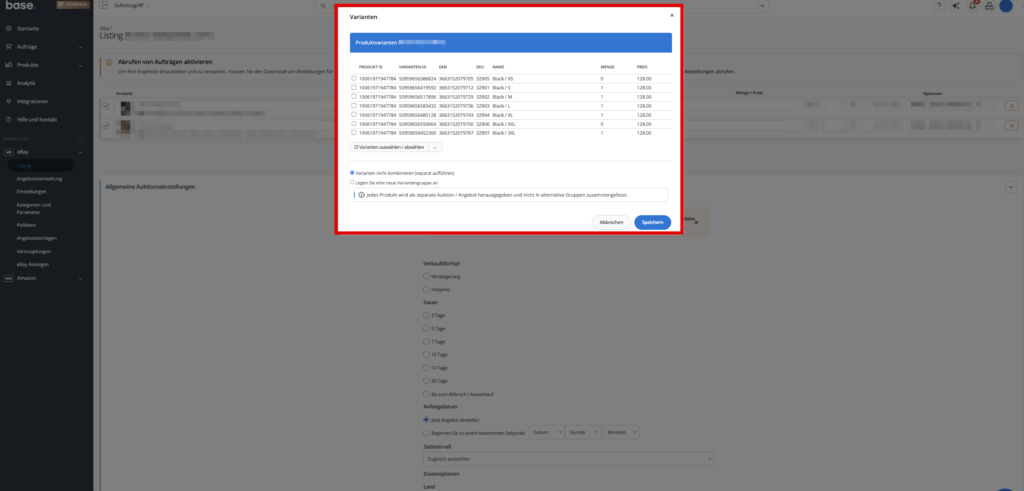The width and height of the screenshot is (1024, 491).
Task: Click the Aufträge cart icon in the sidebar
Action: point(8,47)
